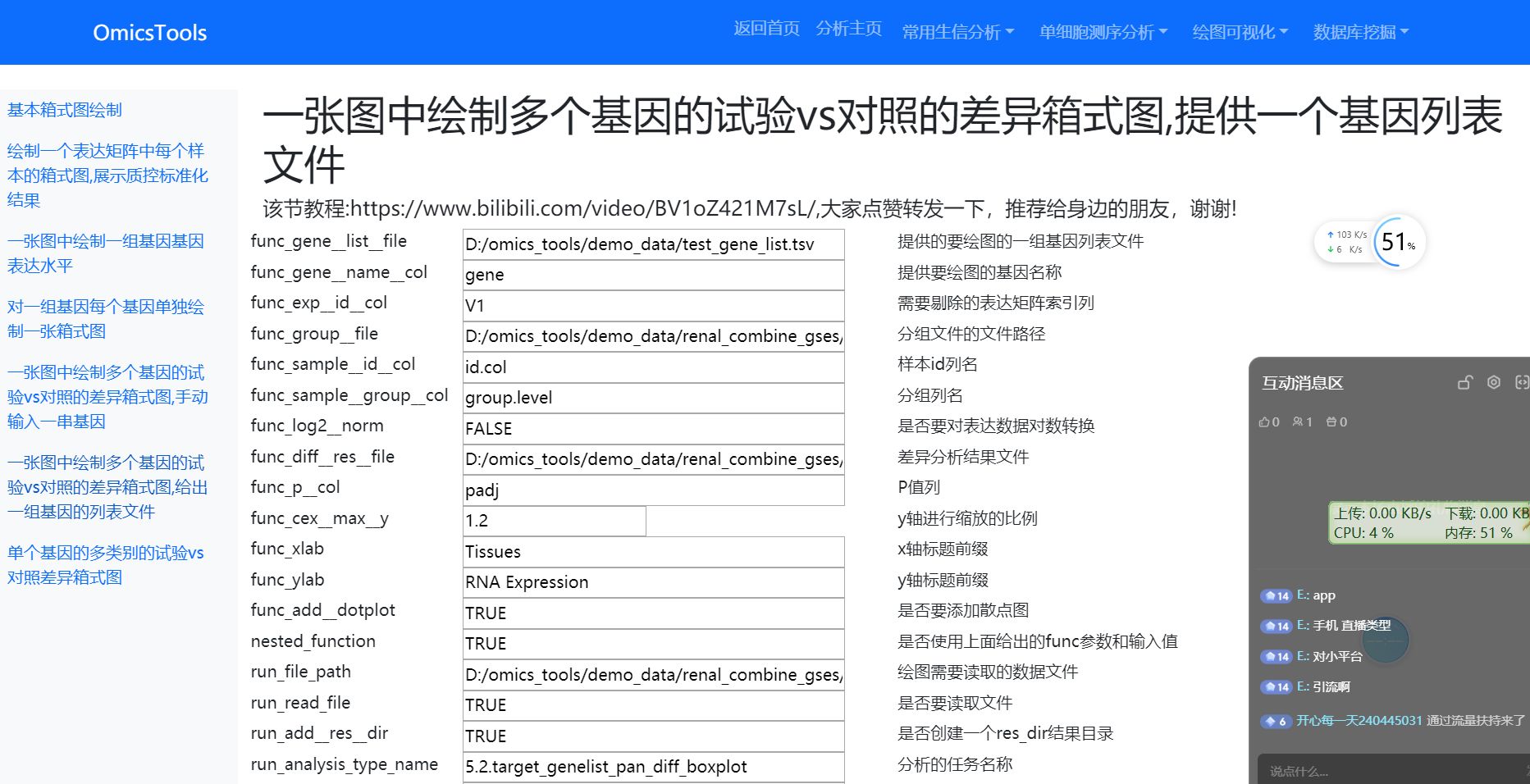Click the bracket icon beside 互动消息区 settings
1530x784 pixels.
(x=1522, y=382)
